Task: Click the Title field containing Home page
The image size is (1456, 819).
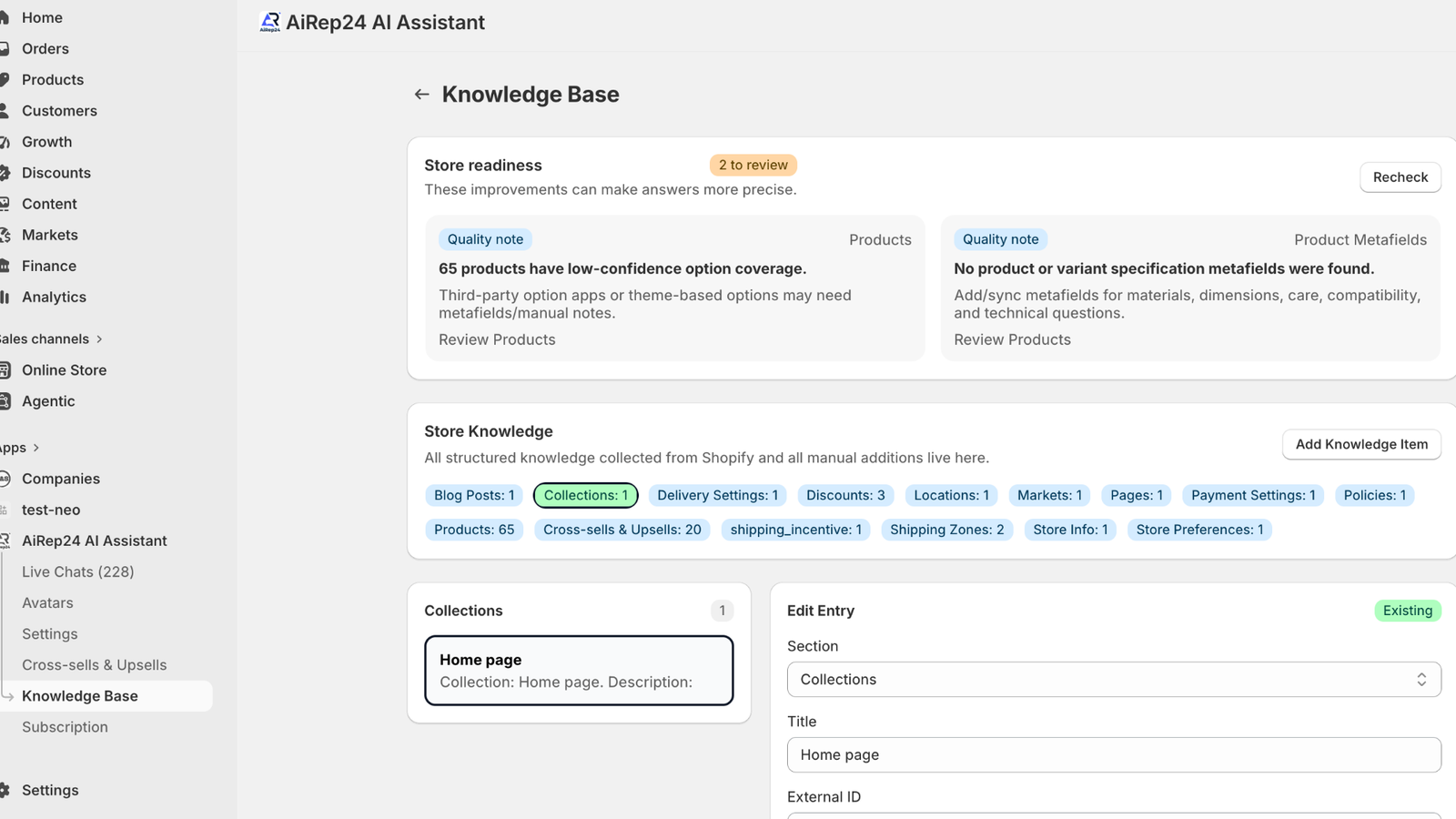Action: click(1114, 755)
